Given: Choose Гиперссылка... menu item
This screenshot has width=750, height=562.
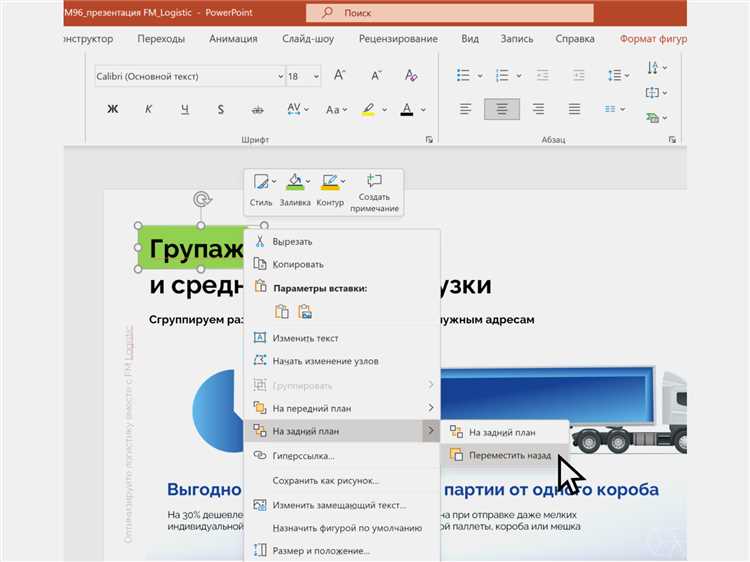Looking at the screenshot, I should click(x=342, y=456).
